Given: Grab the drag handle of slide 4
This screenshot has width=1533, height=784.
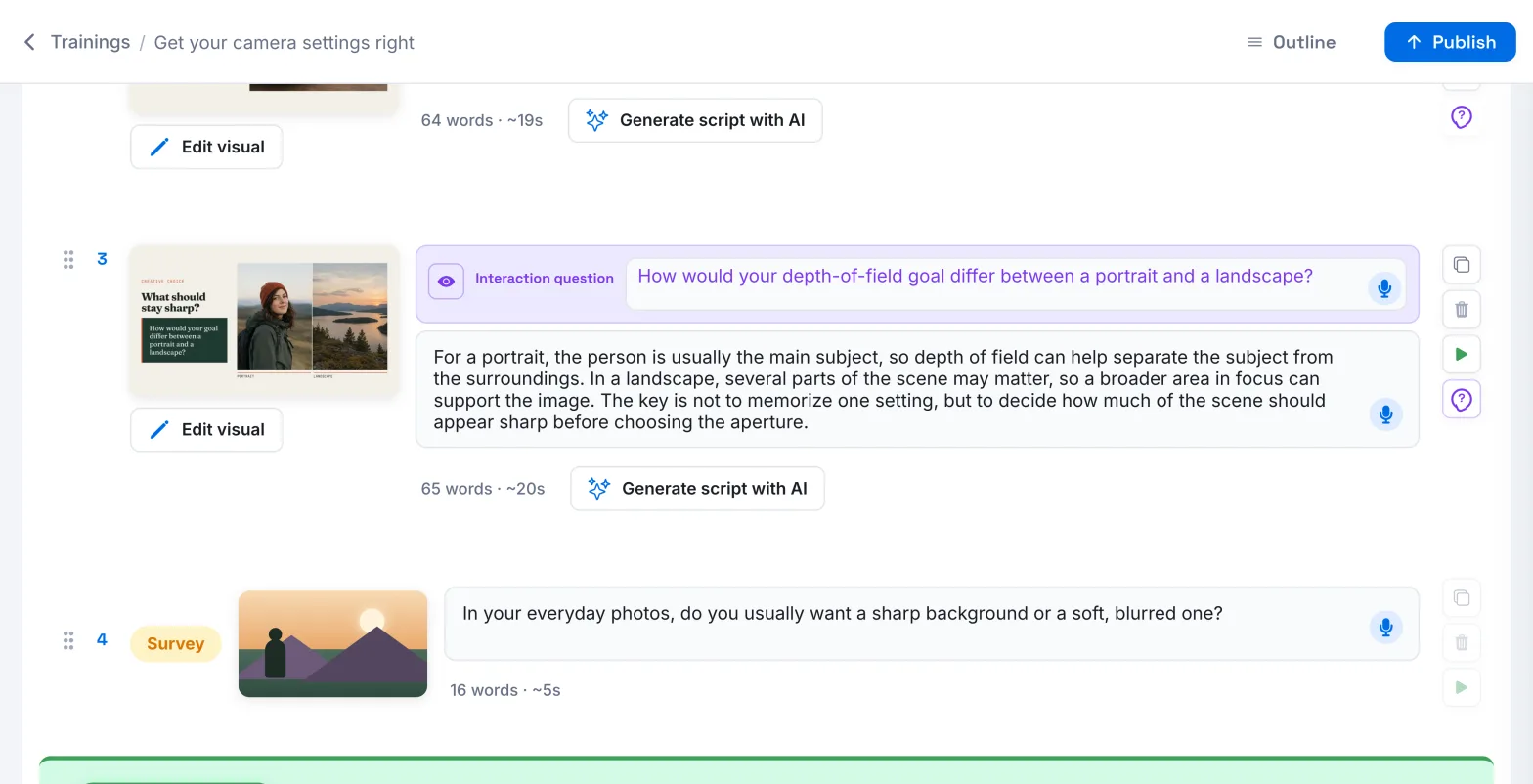Looking at the screenshot, I should point(68,640).
